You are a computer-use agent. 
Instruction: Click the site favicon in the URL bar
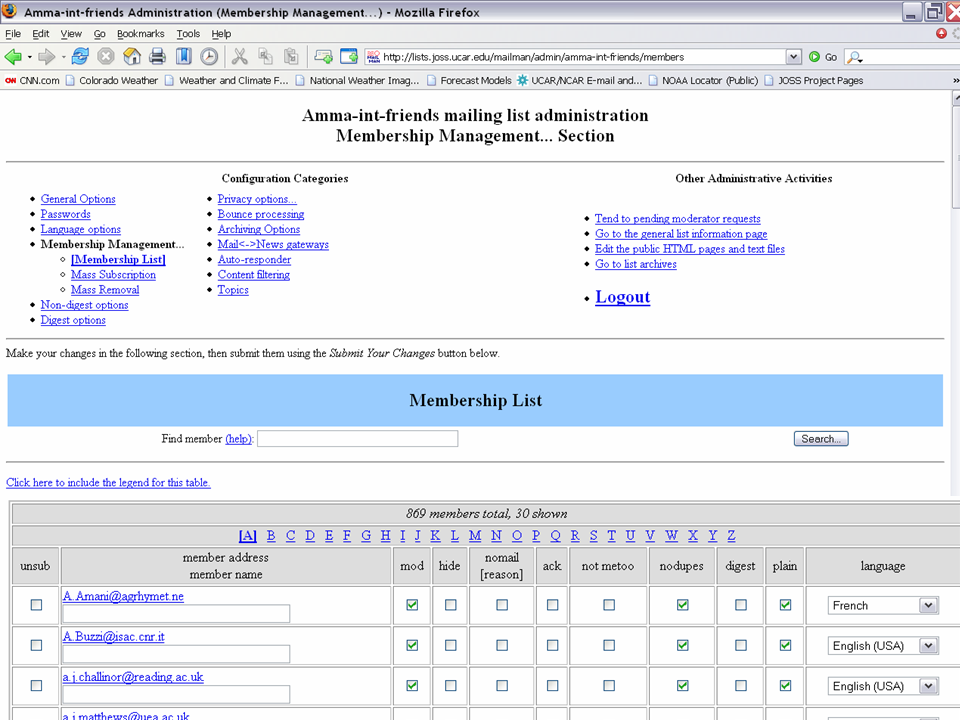[373, 57]
